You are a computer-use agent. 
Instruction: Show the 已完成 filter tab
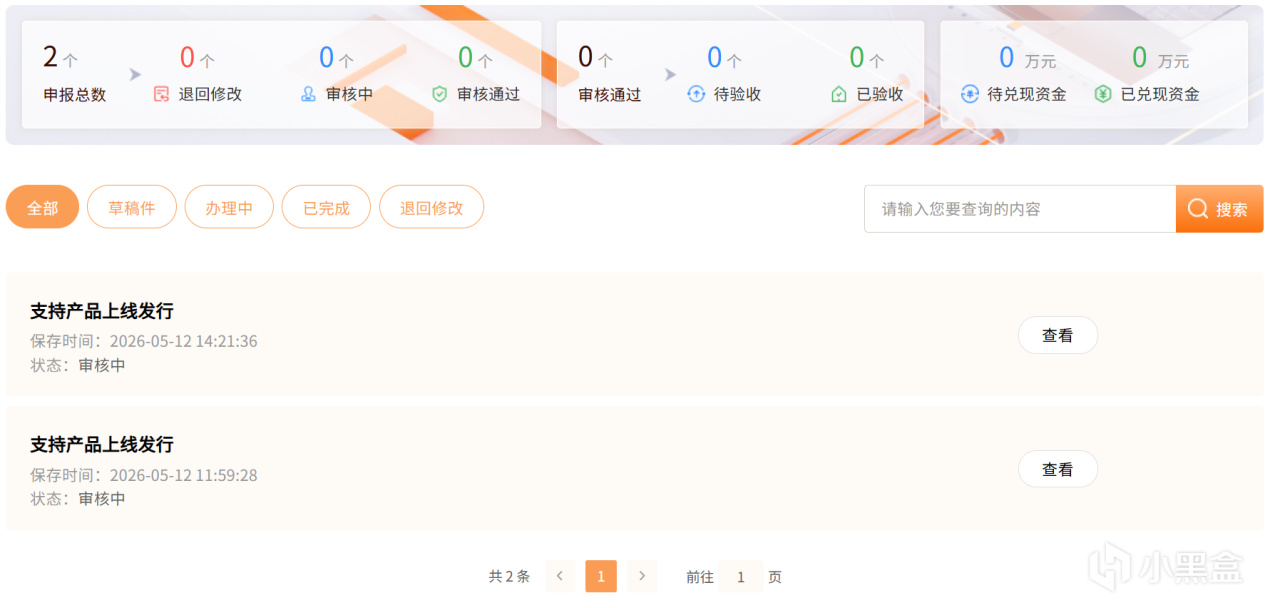(326, 207)
